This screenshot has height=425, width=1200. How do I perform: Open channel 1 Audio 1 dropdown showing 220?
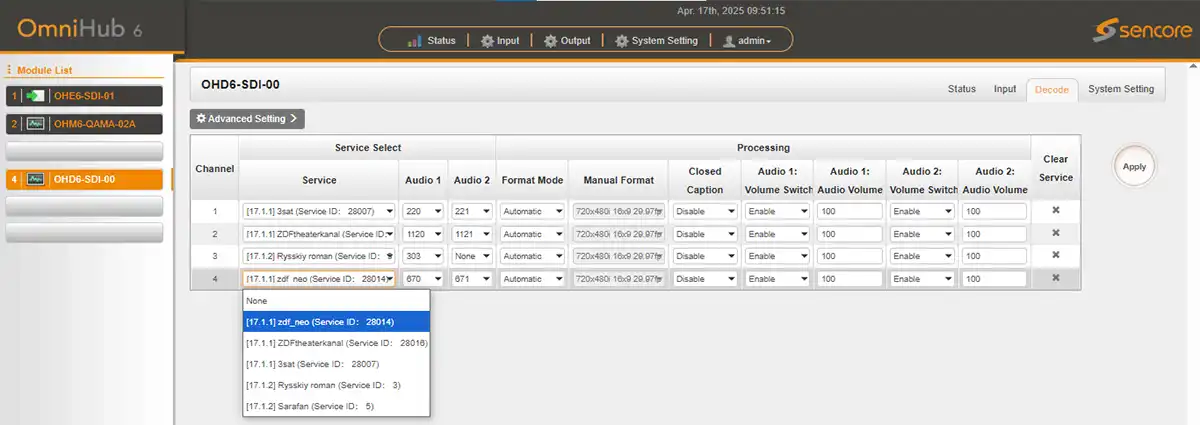423,211
